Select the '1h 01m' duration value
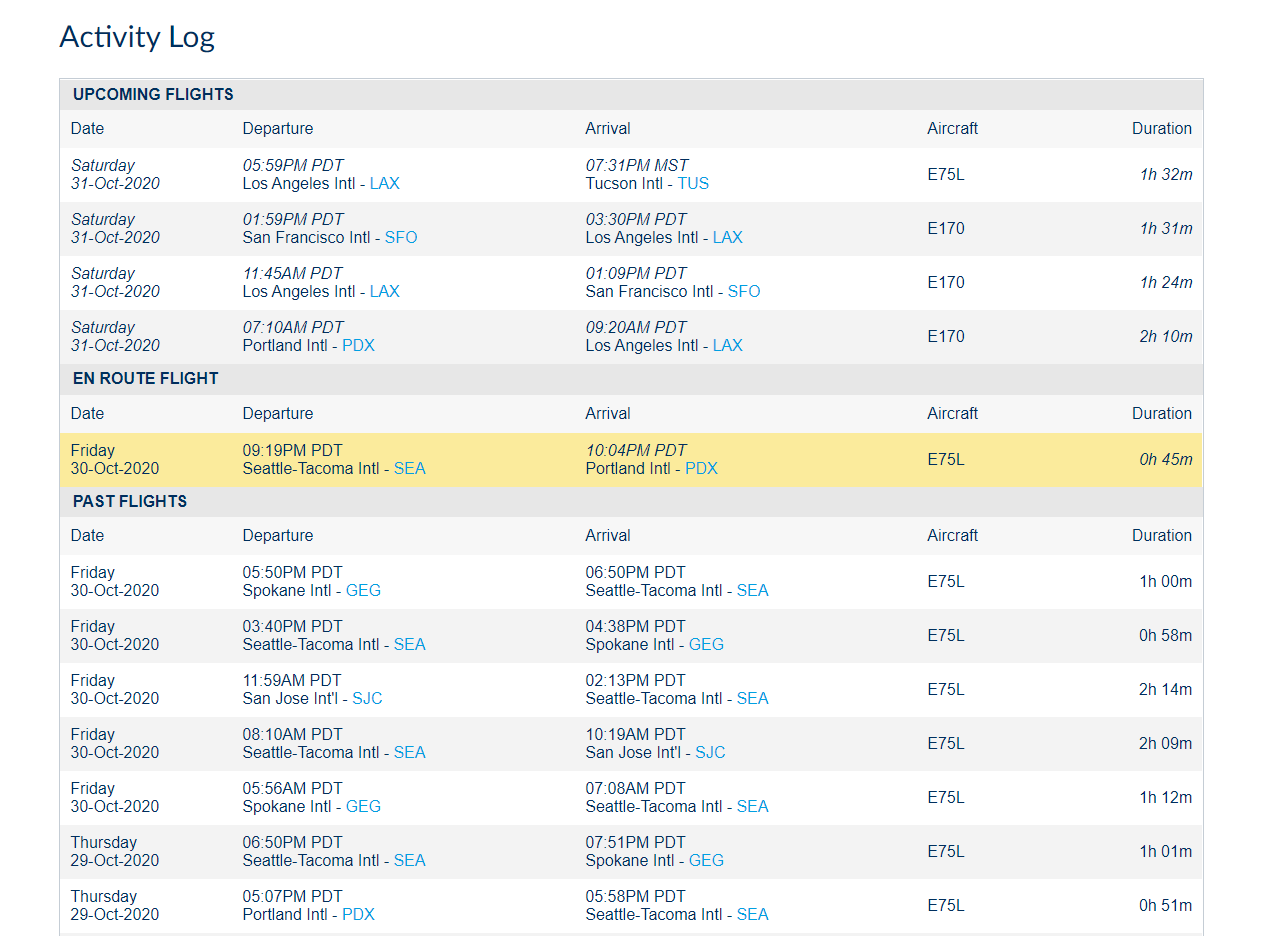This screenshot has width=1267, height=936. click(1166, 852)
